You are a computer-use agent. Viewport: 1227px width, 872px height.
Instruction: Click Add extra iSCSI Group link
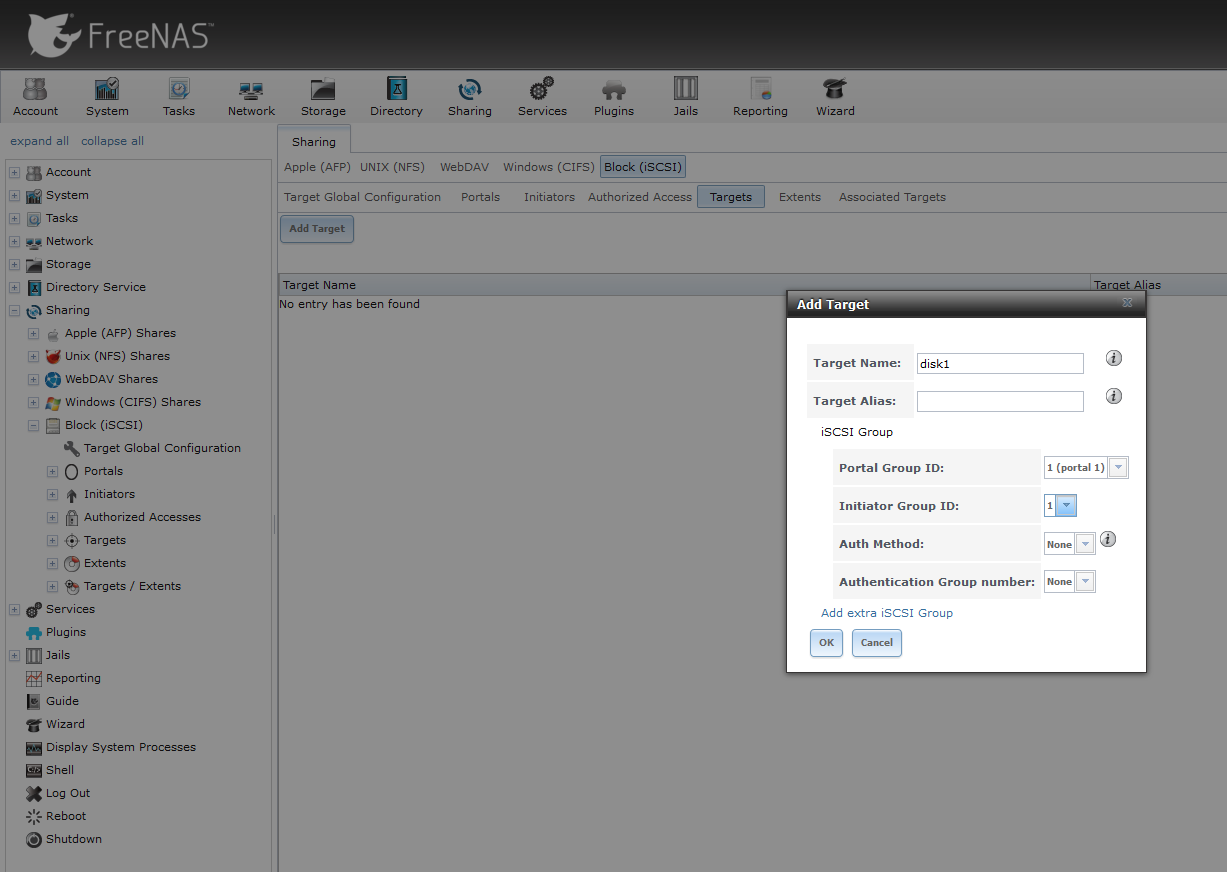[887, 613]
